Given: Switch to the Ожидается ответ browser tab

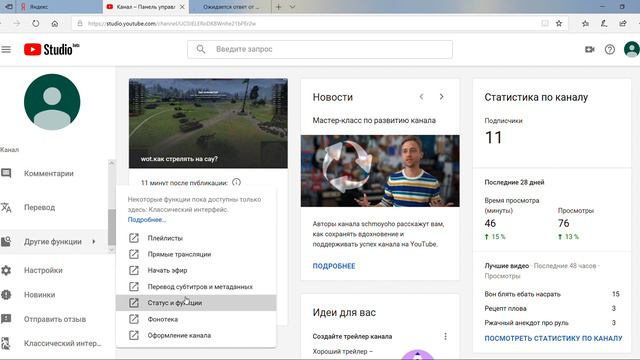Looking at the screenshot, I should 231,7.
